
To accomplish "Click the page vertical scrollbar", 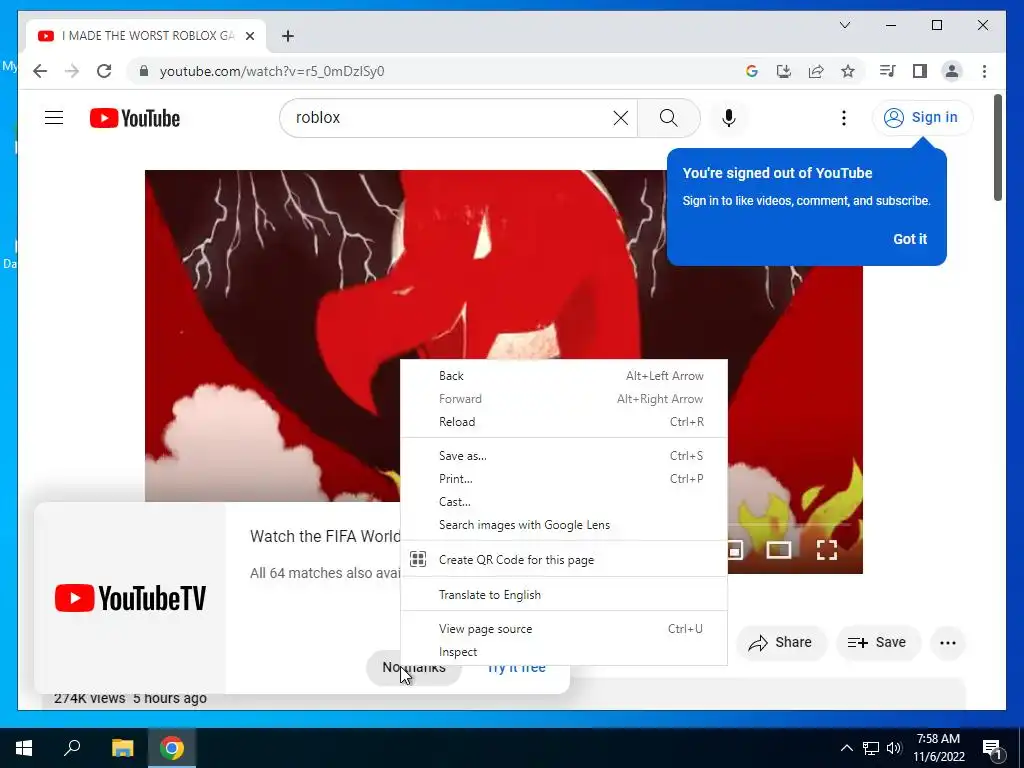I will (x=997, y=148).
